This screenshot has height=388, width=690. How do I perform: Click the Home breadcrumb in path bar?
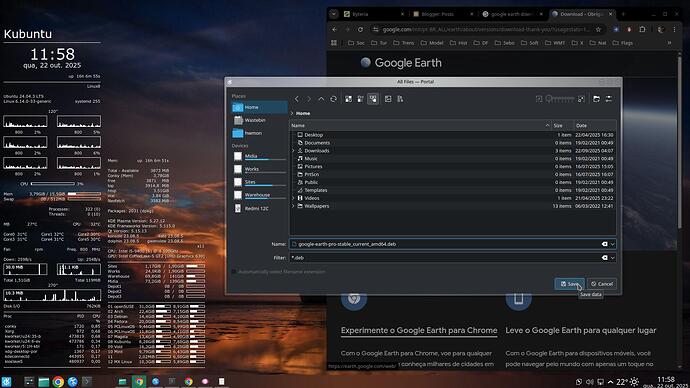[303, 113]
